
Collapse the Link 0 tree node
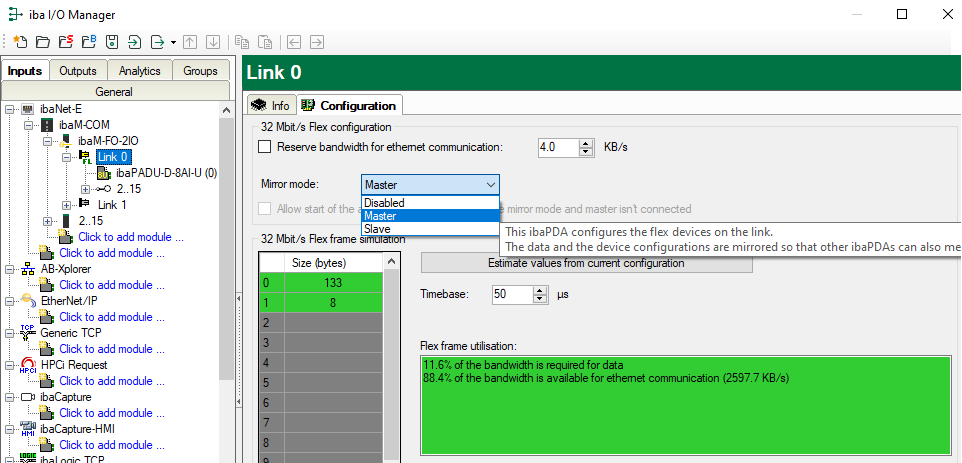[x=66, y=157]
